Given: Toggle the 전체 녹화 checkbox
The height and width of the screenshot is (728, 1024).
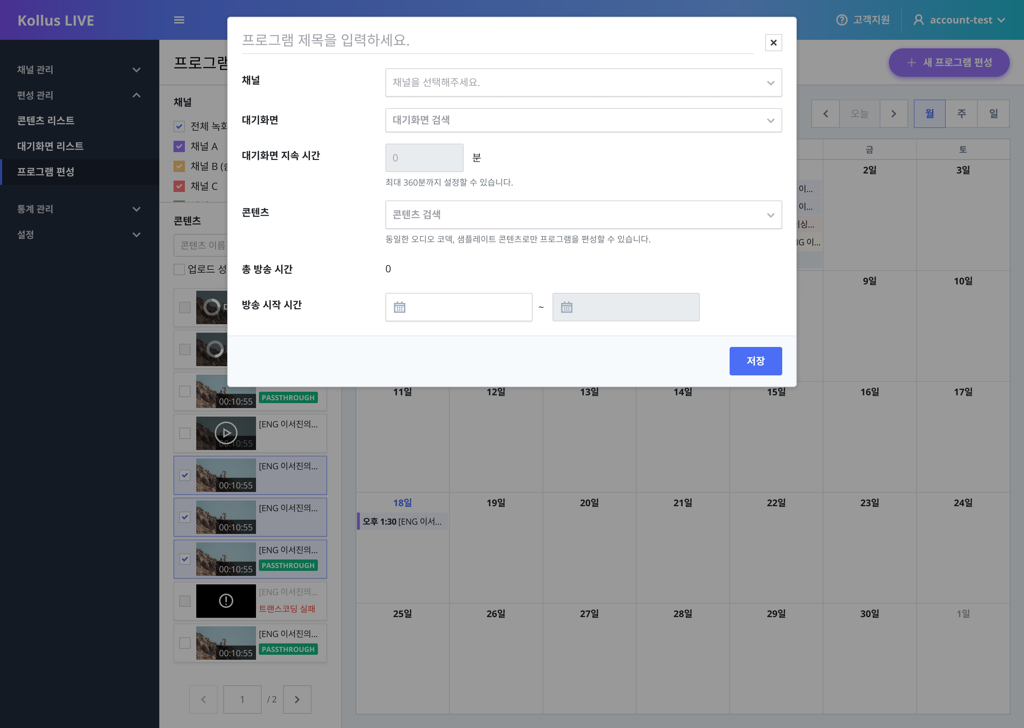Looking at the screenshot, I should [179, 126].
